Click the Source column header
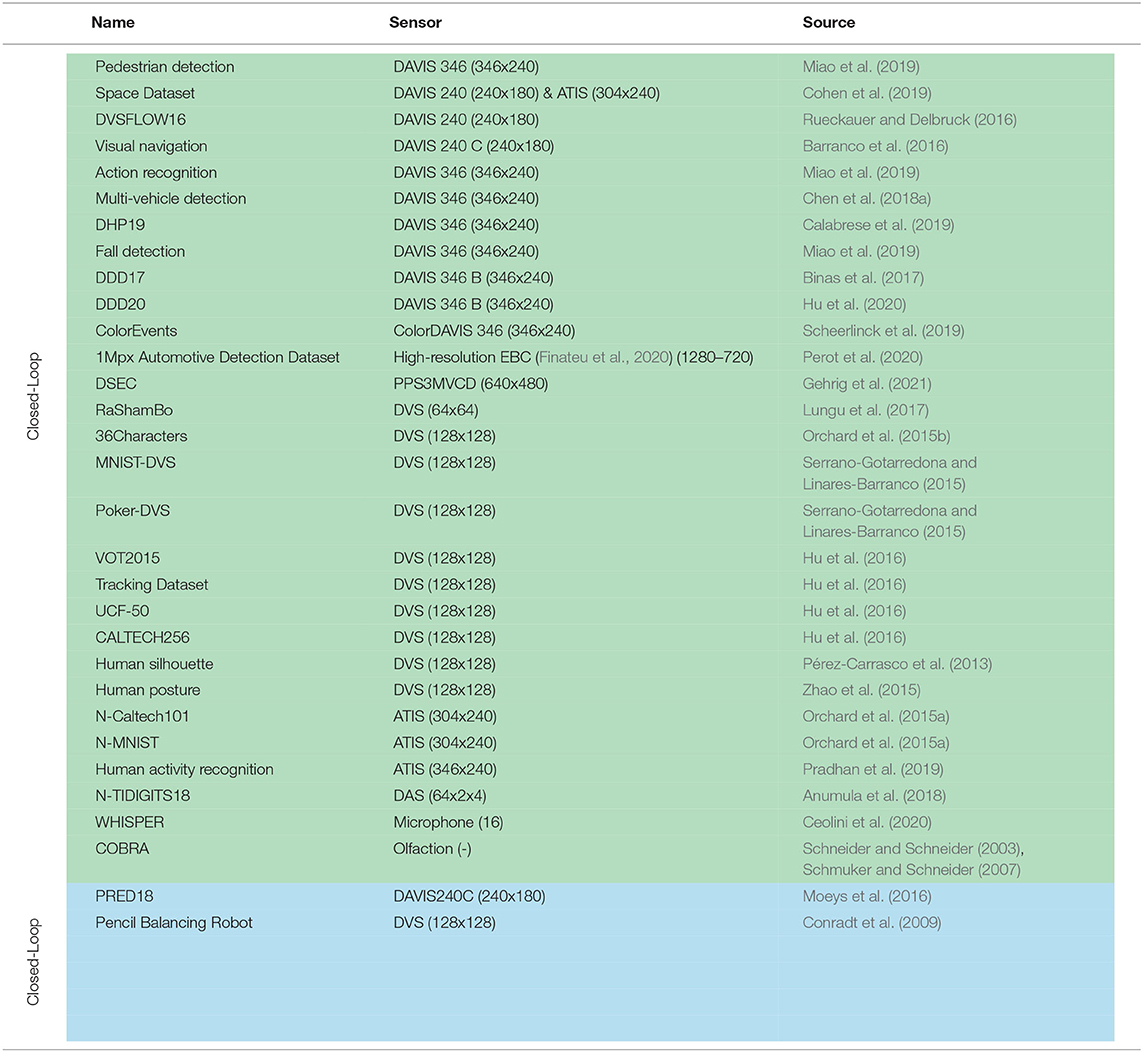Image resolution: width=1143 pixels, height=1052 pixels. pyautogui.click(x=829, y=23)
